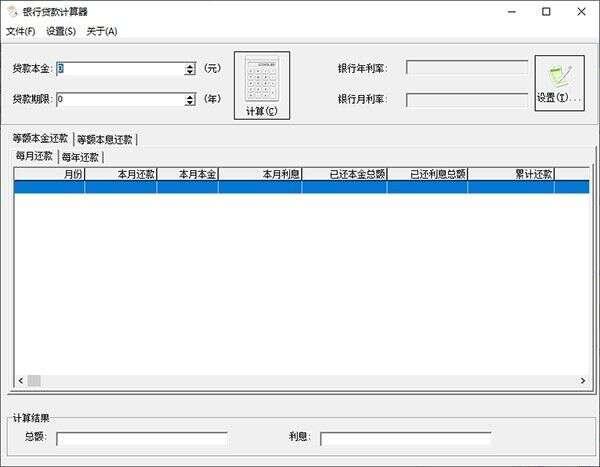Viewport: 600px width, 467px height.
Task: Click the 银行年利率 field
Action: [467, 68]
